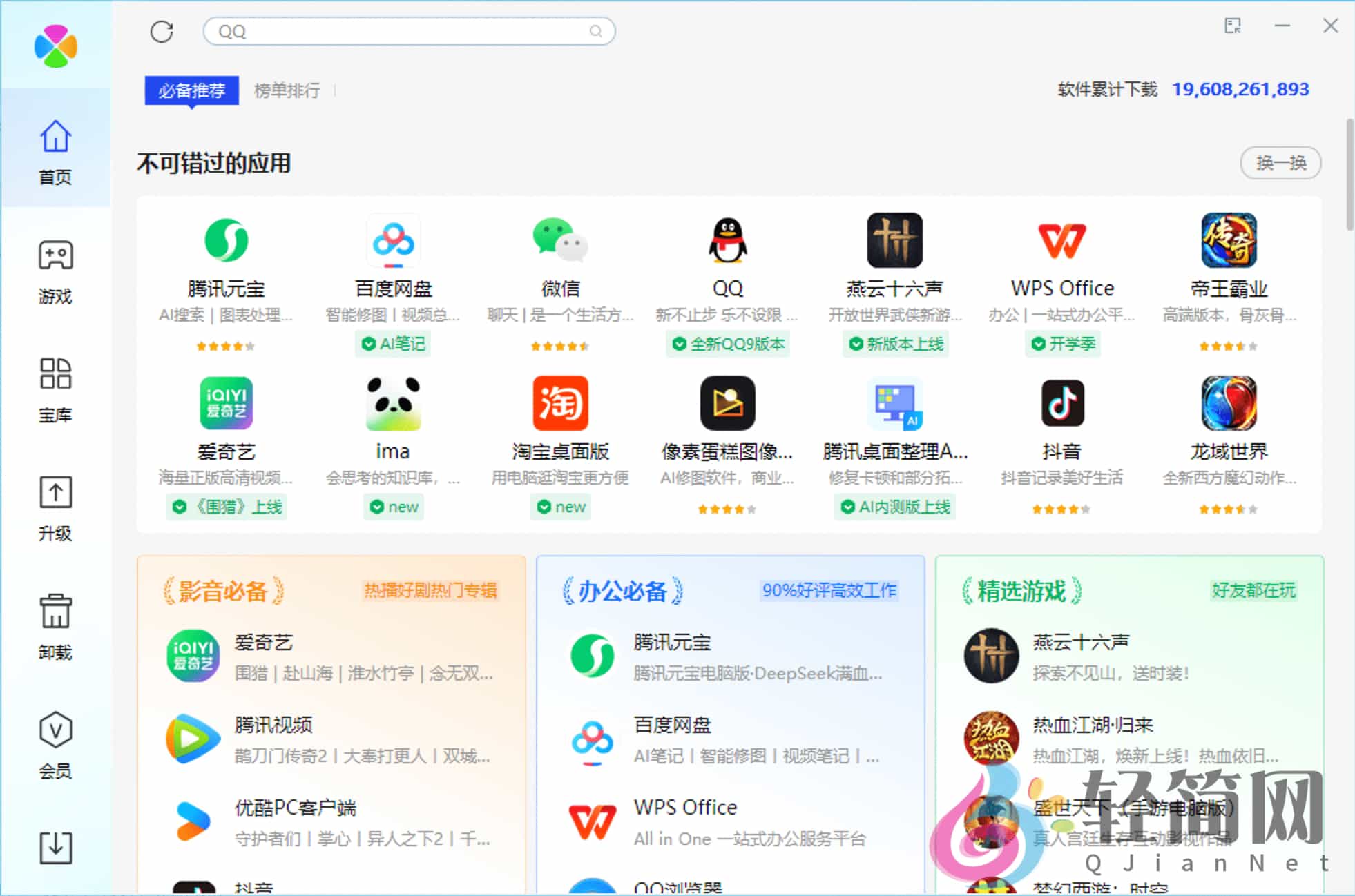Click the feedback icon near window controls

(1233, 26)
